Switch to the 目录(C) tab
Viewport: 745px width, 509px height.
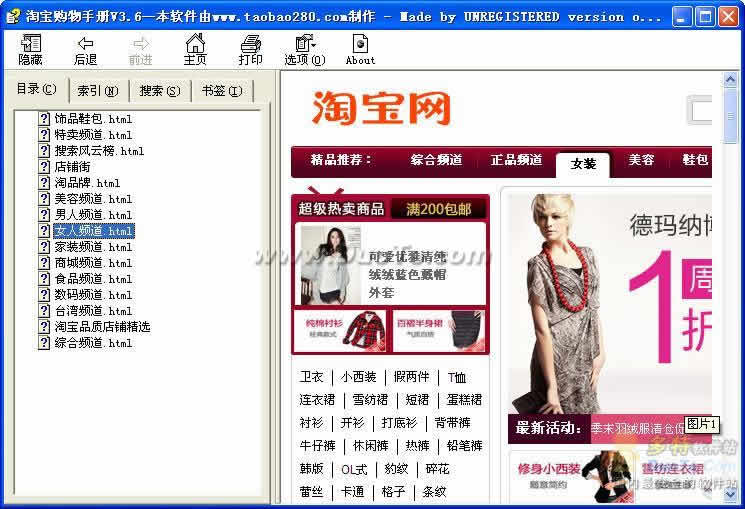pos(36,89)
